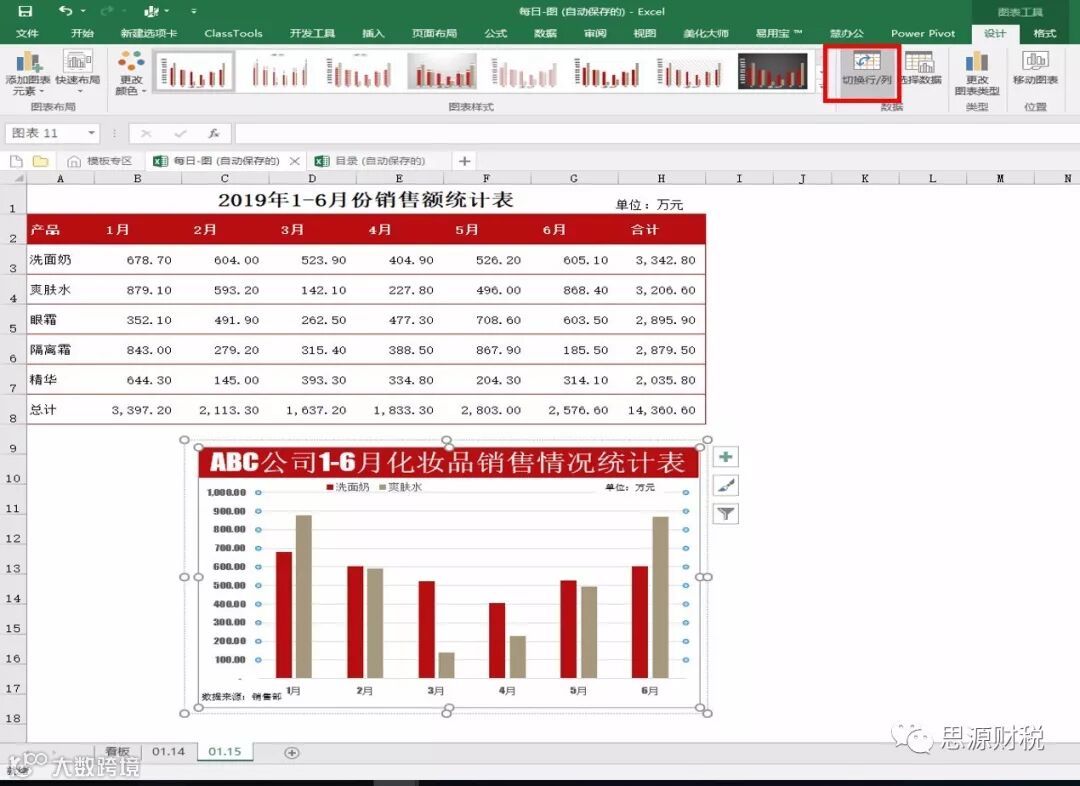Open Change Colors (更改颜色) palette
The image size is (1080, 786).
click(x=131, y=73)
